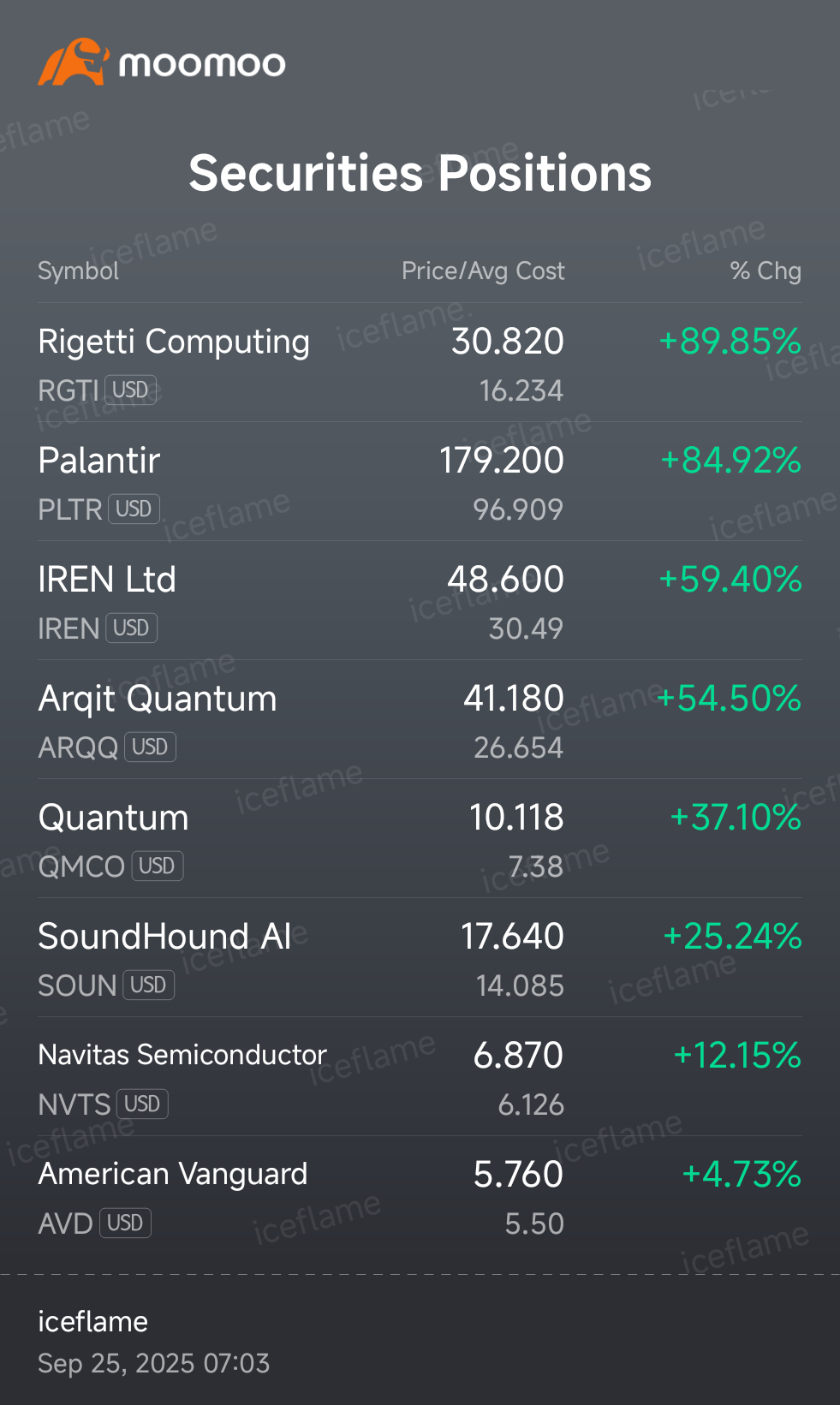The width and height of the screenshot is (840, 1405).
Task: Open the Rigetti Computing position
Action: [420, 363]
